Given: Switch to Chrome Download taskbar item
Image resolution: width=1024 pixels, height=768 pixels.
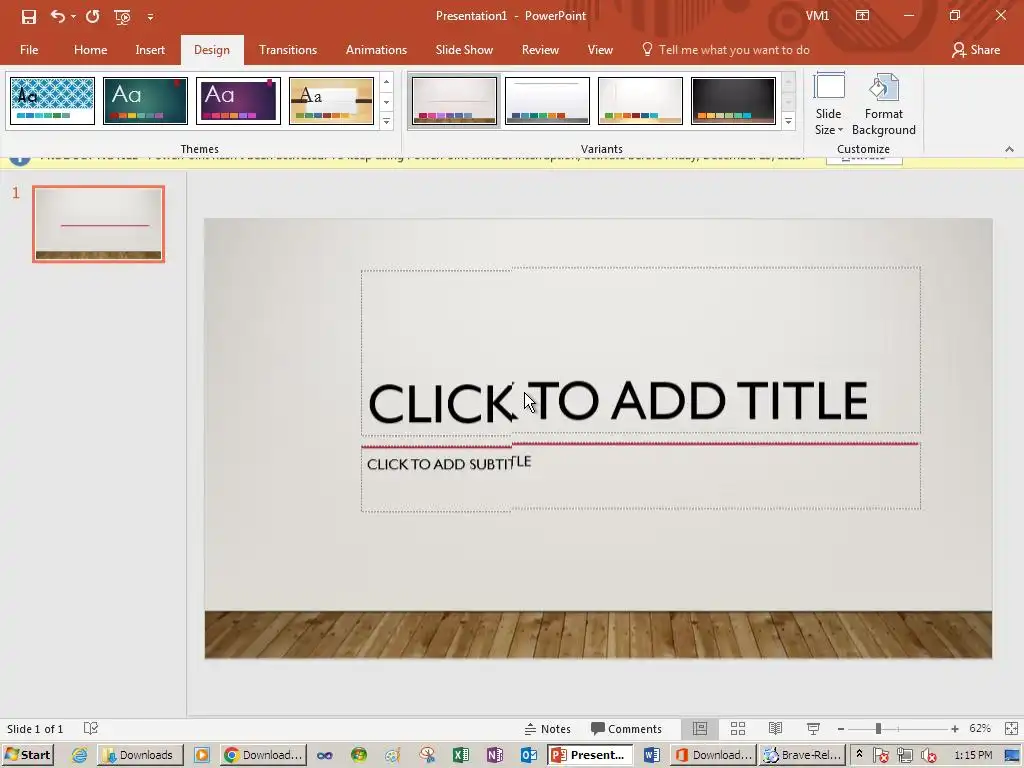Looking at the screenshot, I should [x=263, y=755].
